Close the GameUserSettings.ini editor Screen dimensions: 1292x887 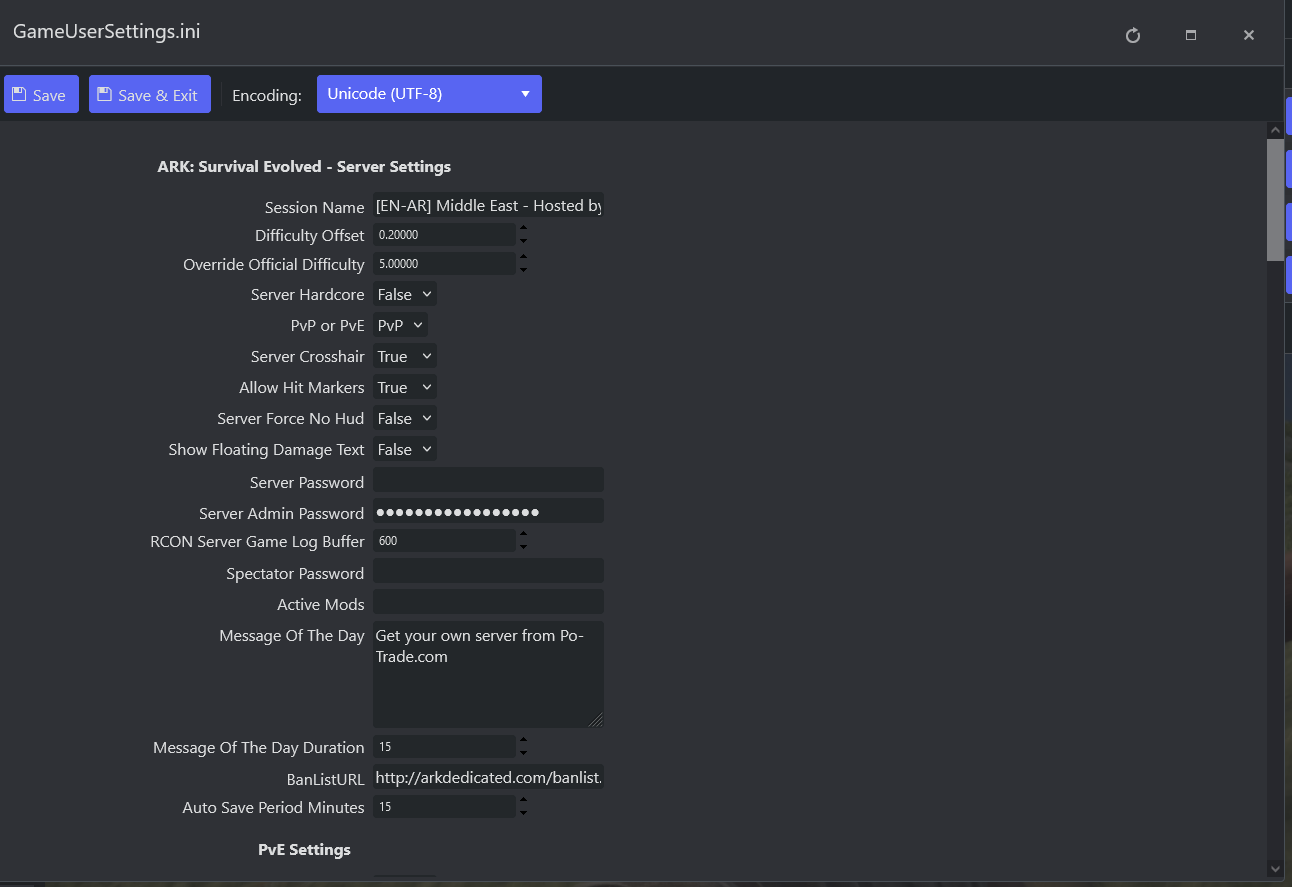click(1249, 35)
